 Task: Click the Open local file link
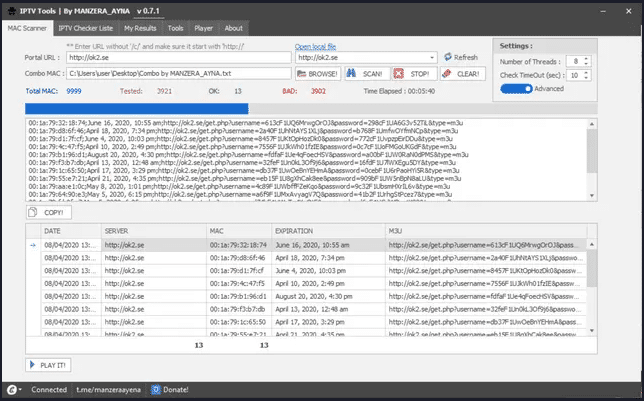[x=318, y=46]
